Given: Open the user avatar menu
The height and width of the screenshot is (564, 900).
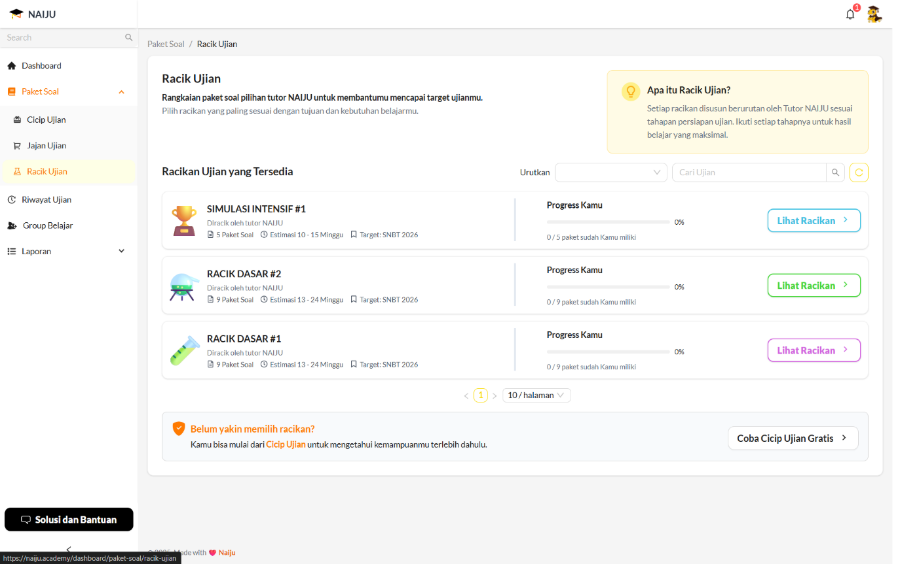Looking at the screenshot, I should click(874, 14).
